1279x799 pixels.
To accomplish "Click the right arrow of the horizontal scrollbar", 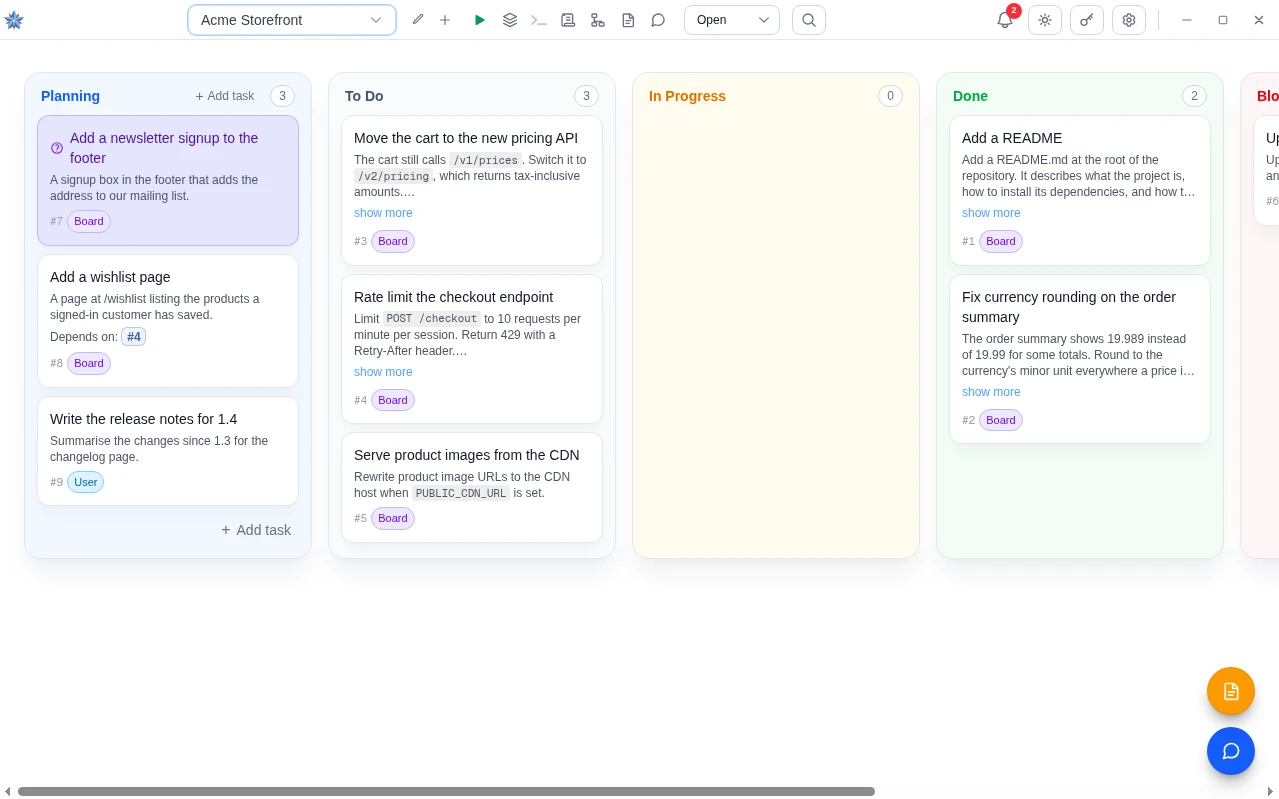I will pos(1271,791).
